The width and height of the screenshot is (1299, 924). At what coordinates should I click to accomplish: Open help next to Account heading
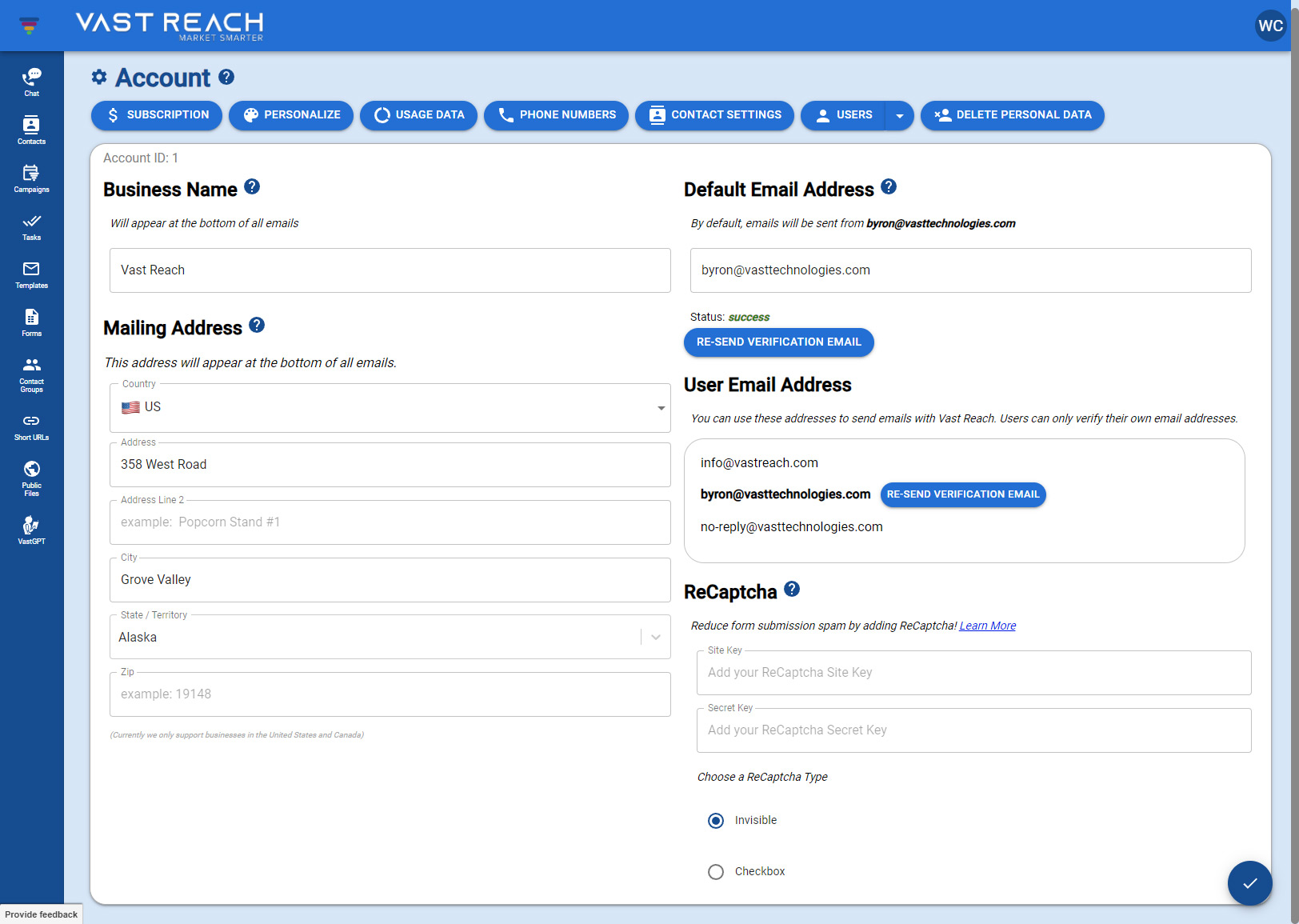(226, 77)
